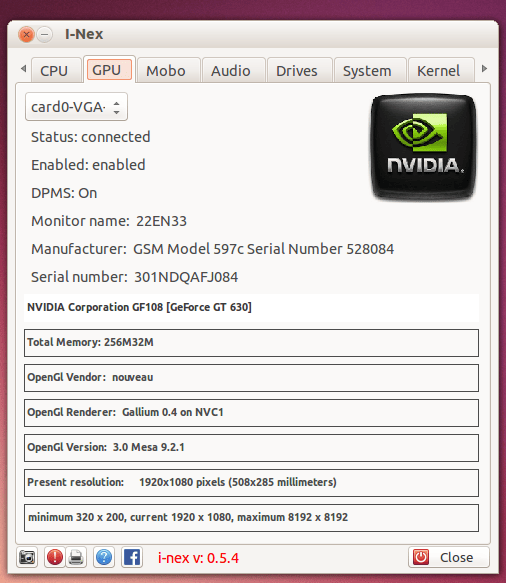
Task: Switch to the CPU tab
Action: click(54, 71)
